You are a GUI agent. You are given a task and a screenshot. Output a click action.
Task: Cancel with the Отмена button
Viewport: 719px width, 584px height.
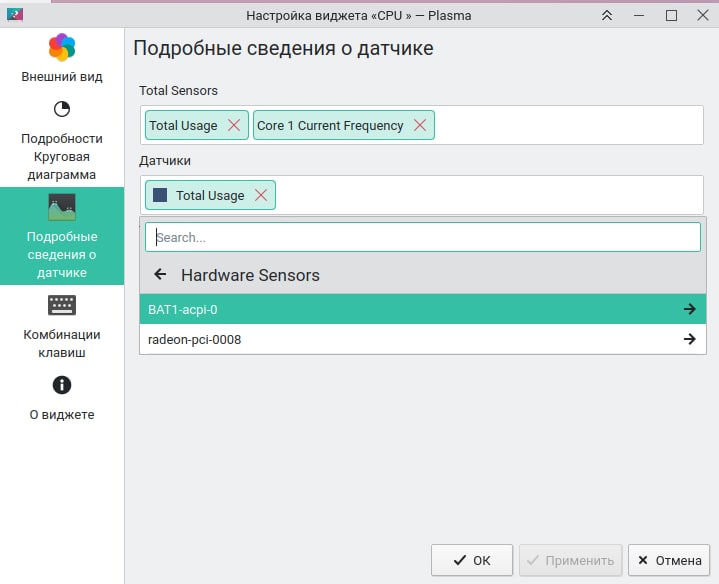[669, 560]
